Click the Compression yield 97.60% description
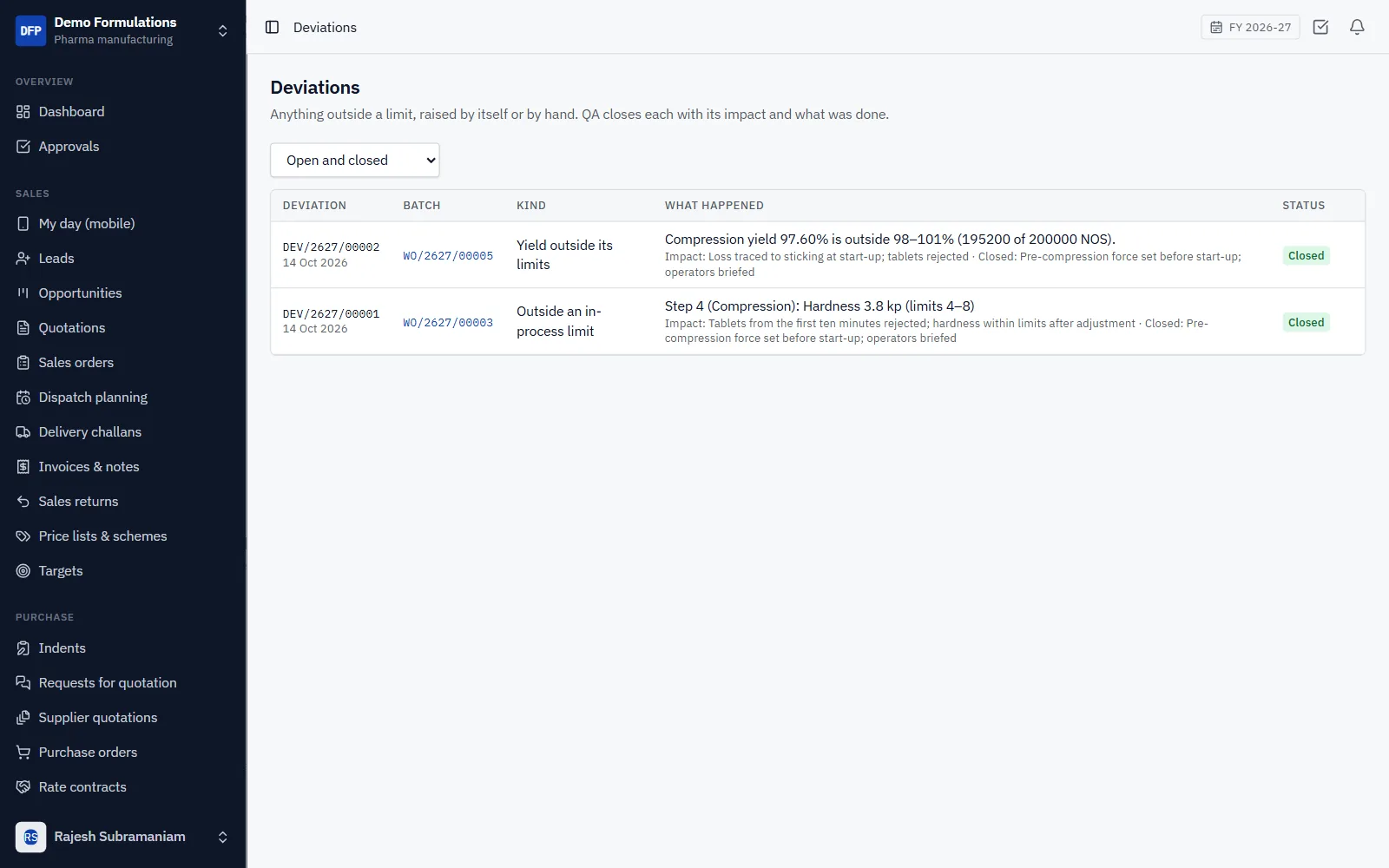The width and height of the screenshot is (1389, 868). coord(890,240)
